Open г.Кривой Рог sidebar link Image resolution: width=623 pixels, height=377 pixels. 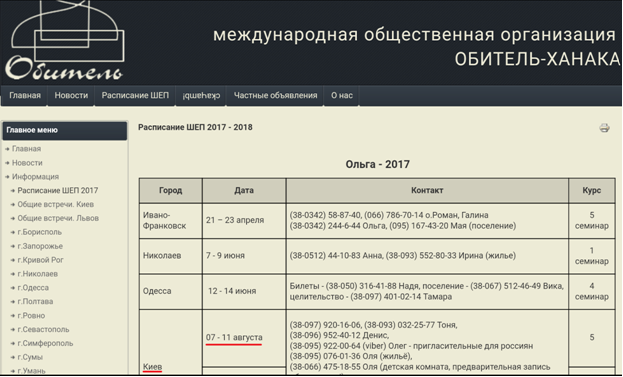click(x=41, y=260)
